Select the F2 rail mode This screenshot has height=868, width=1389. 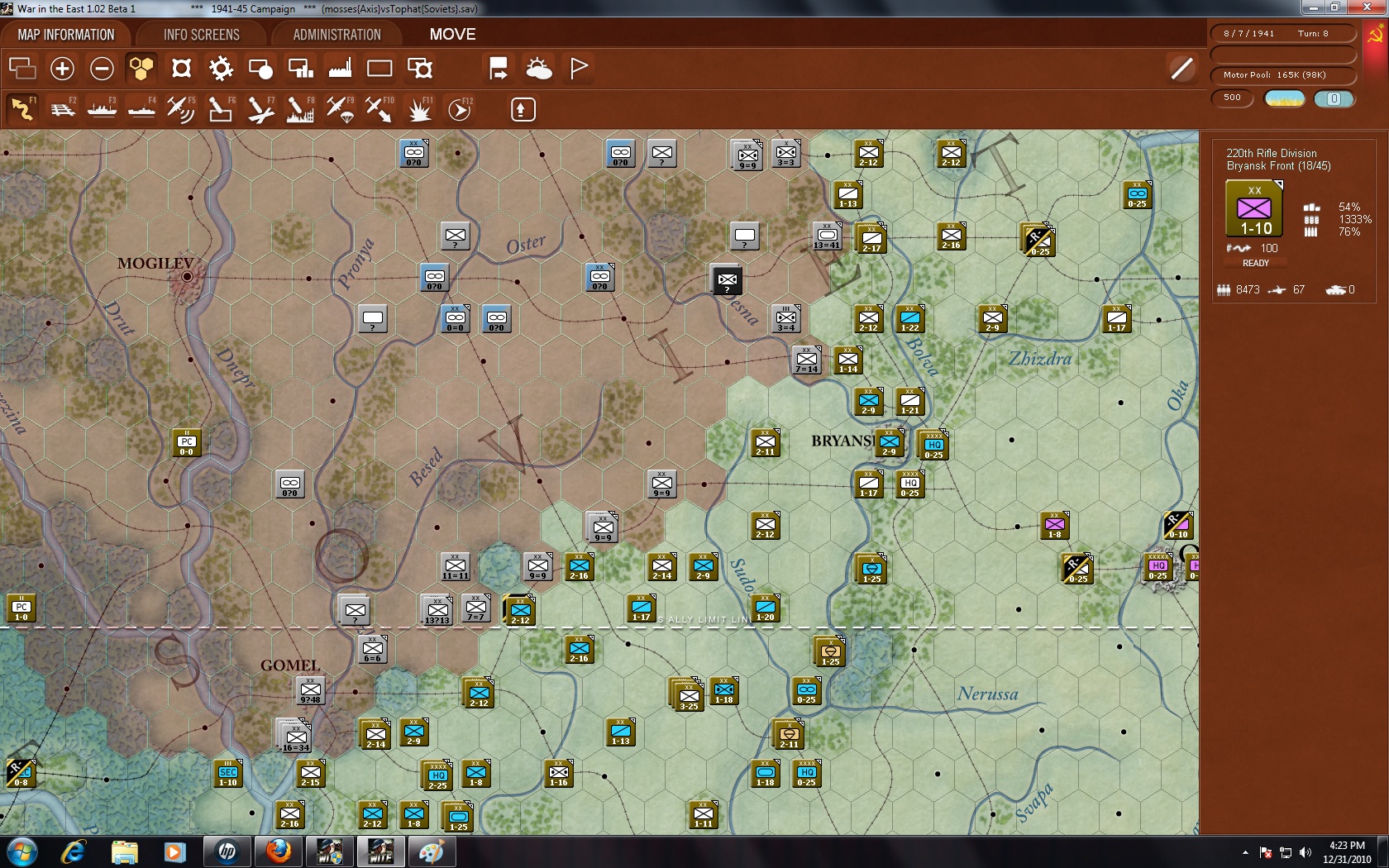coord(63,108)
